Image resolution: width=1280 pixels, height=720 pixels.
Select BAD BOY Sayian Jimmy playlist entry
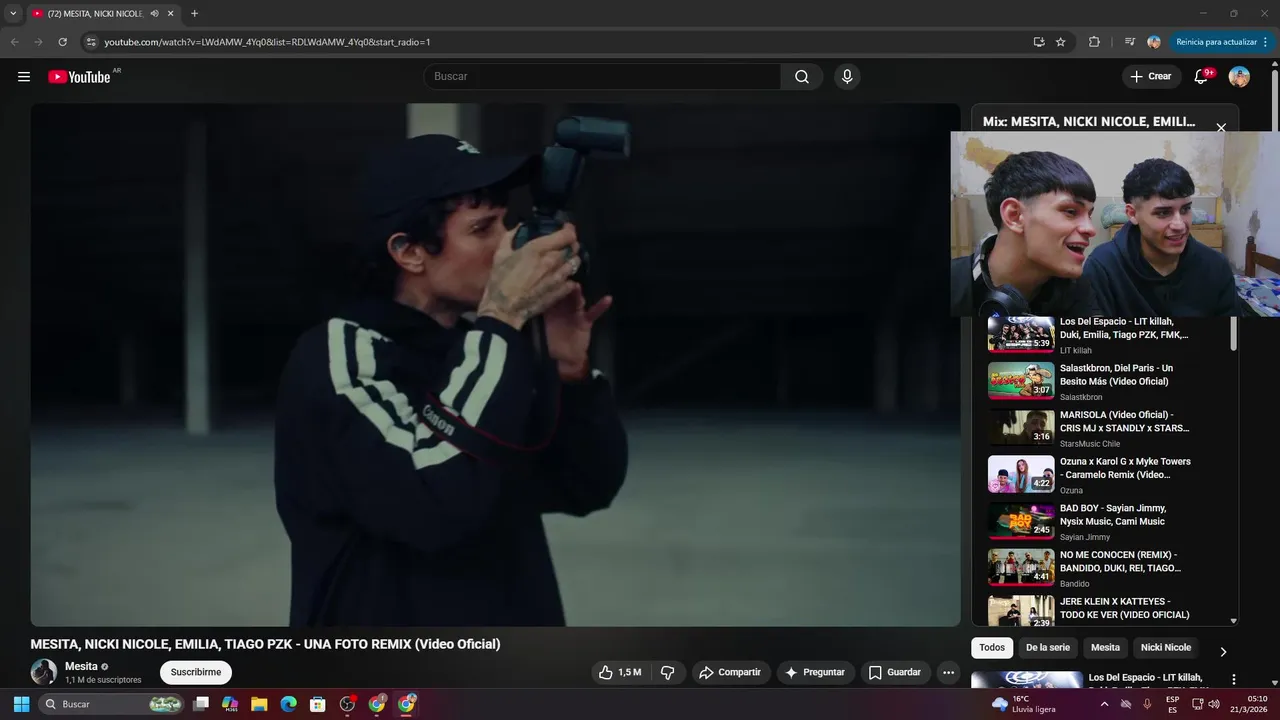pos(1090,521)
